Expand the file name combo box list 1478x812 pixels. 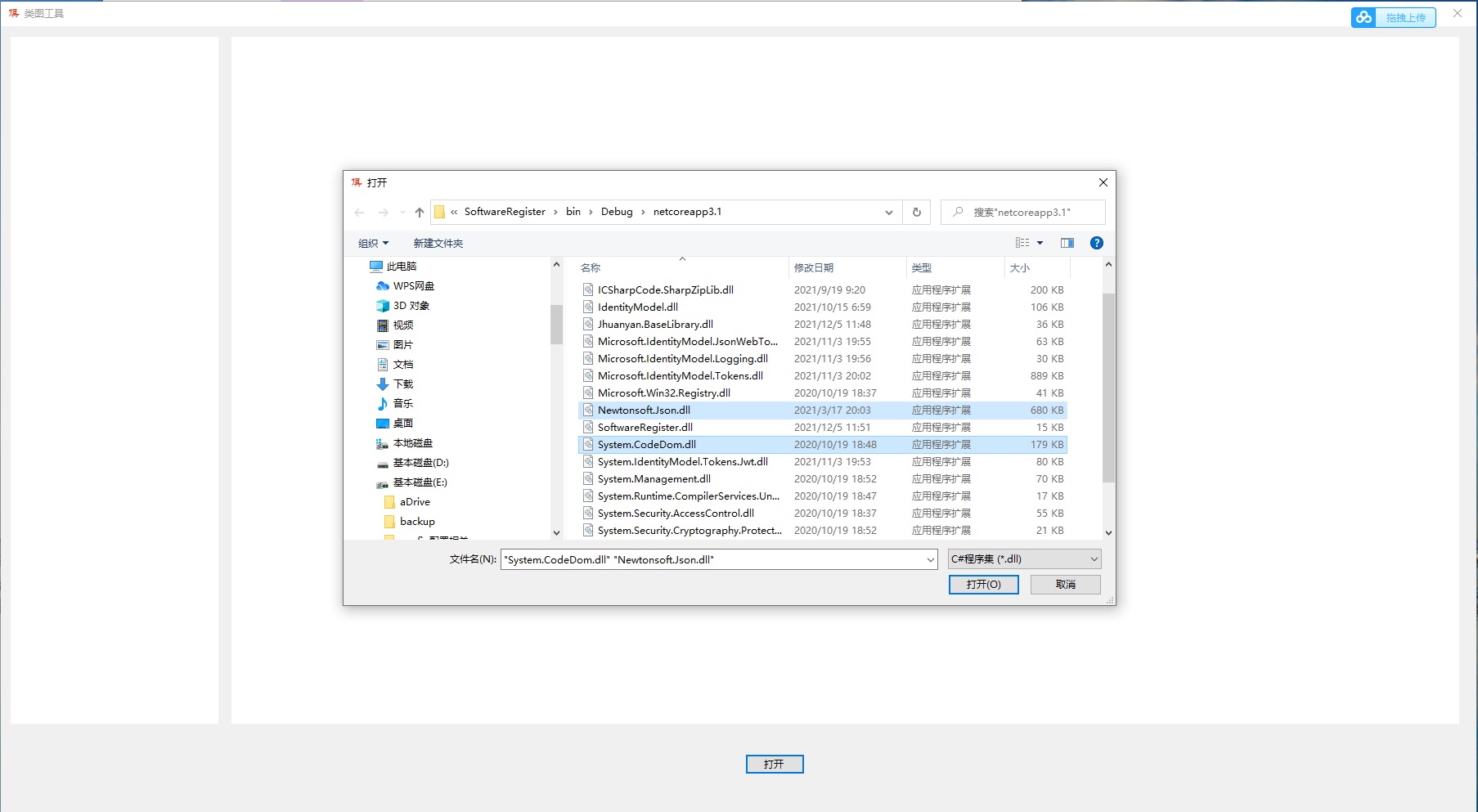pyautogui.click(x=930, y=560)
